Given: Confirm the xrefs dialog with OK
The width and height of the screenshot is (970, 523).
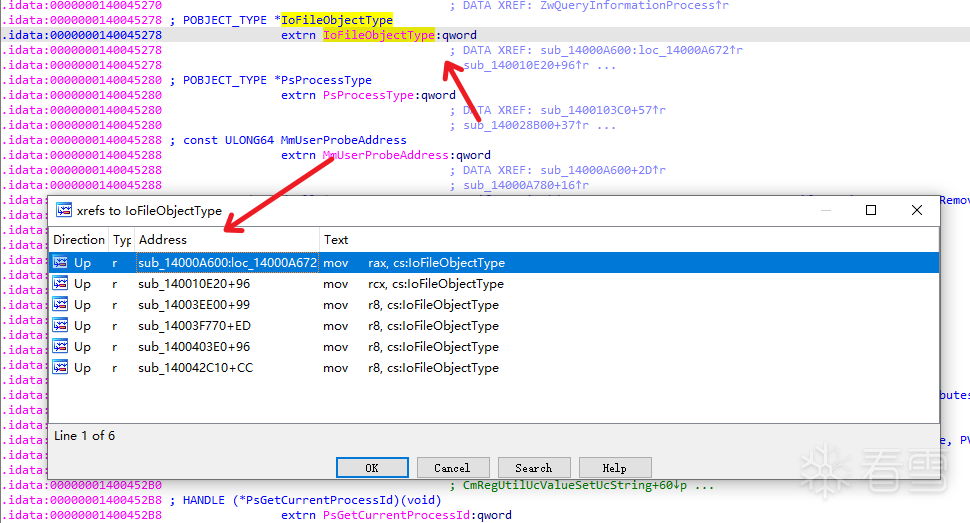Looking at the screenshot, I should [x=372, y=468].
